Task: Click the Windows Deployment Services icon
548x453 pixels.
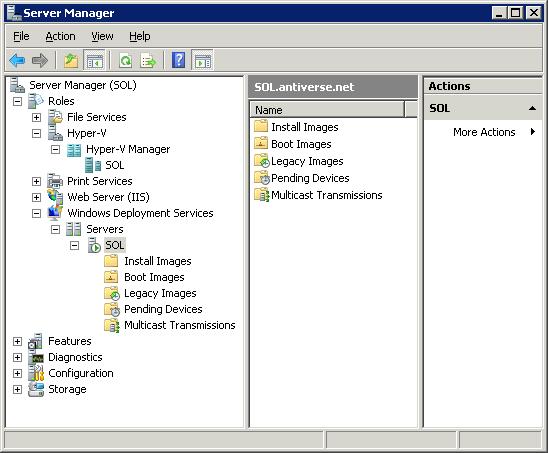Action: pyautogui.click(x=55, y=213)
